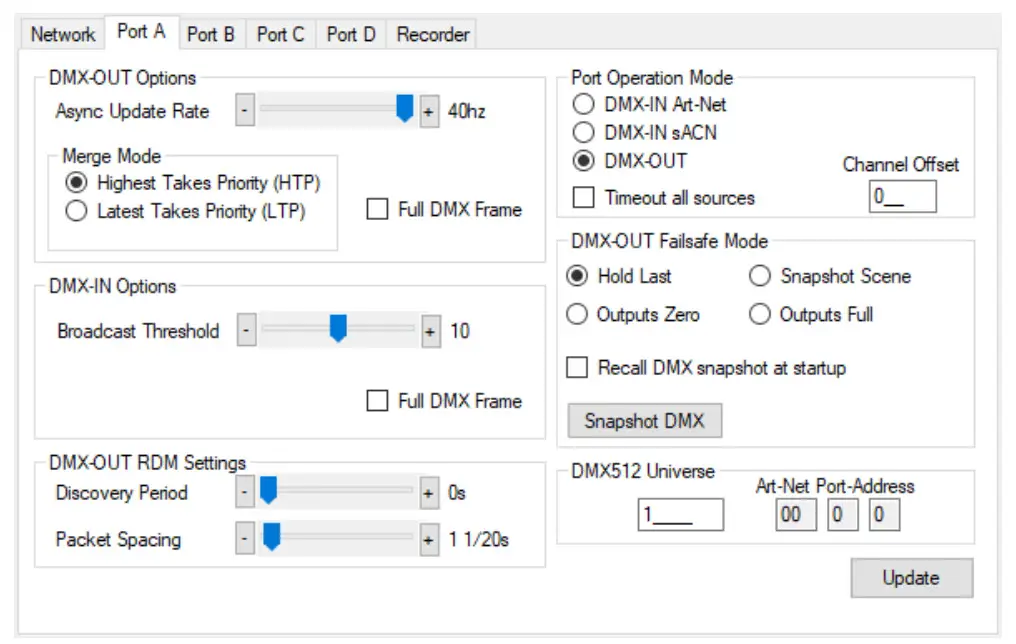Click the Channel Offset input field
This screenshot has height=644, width=1016.
[x=903, y=196]
